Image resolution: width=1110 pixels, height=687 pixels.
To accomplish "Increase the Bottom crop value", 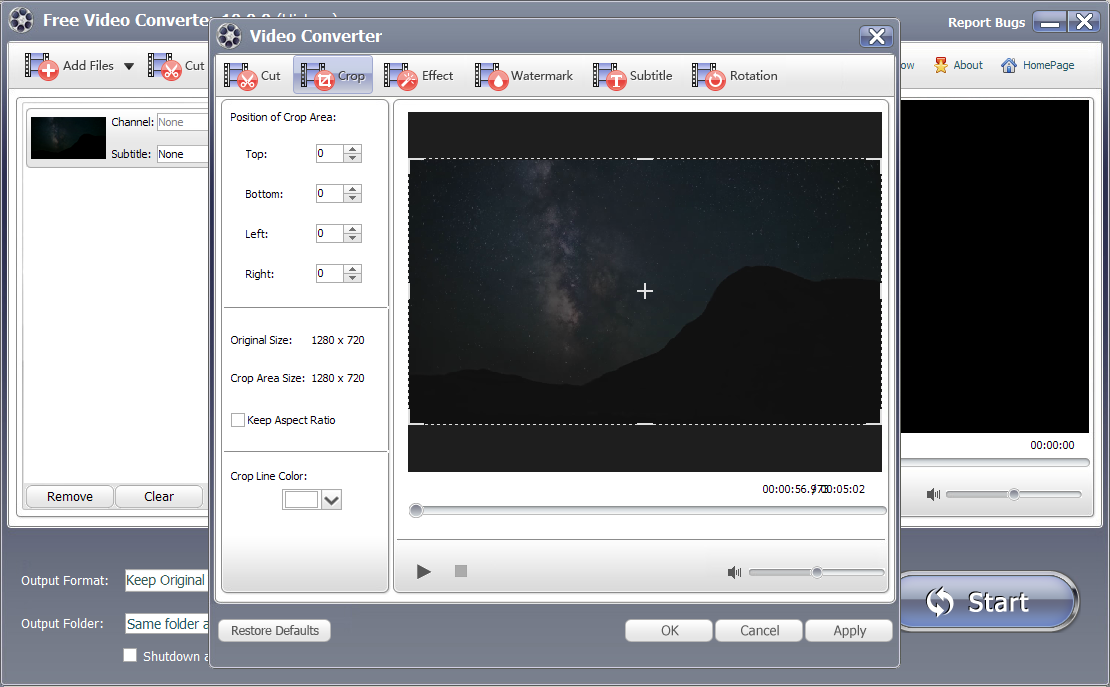I will tap(353, 189).
